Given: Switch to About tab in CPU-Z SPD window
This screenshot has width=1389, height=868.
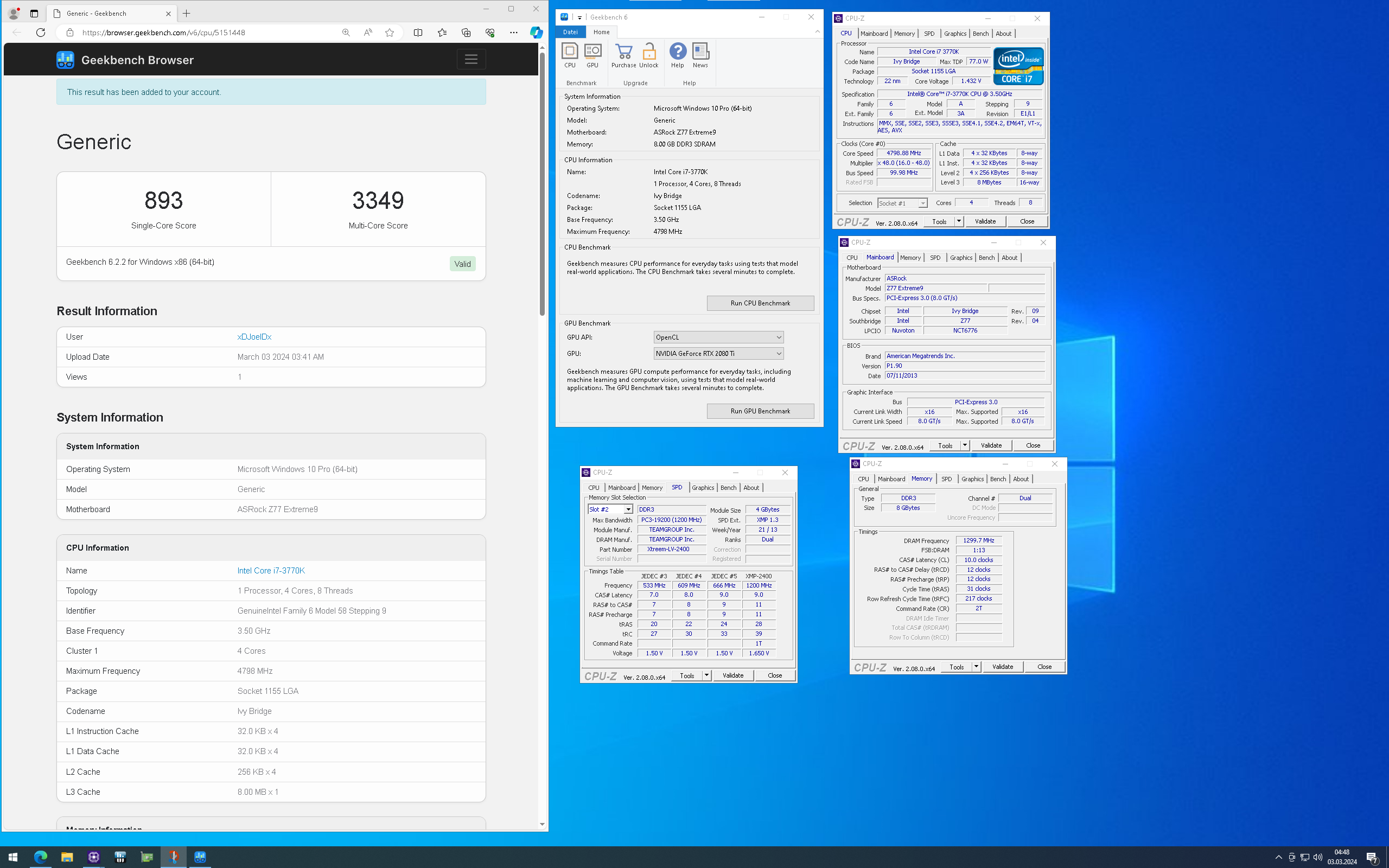Looking at the screenshot, I should click(751, 488).
